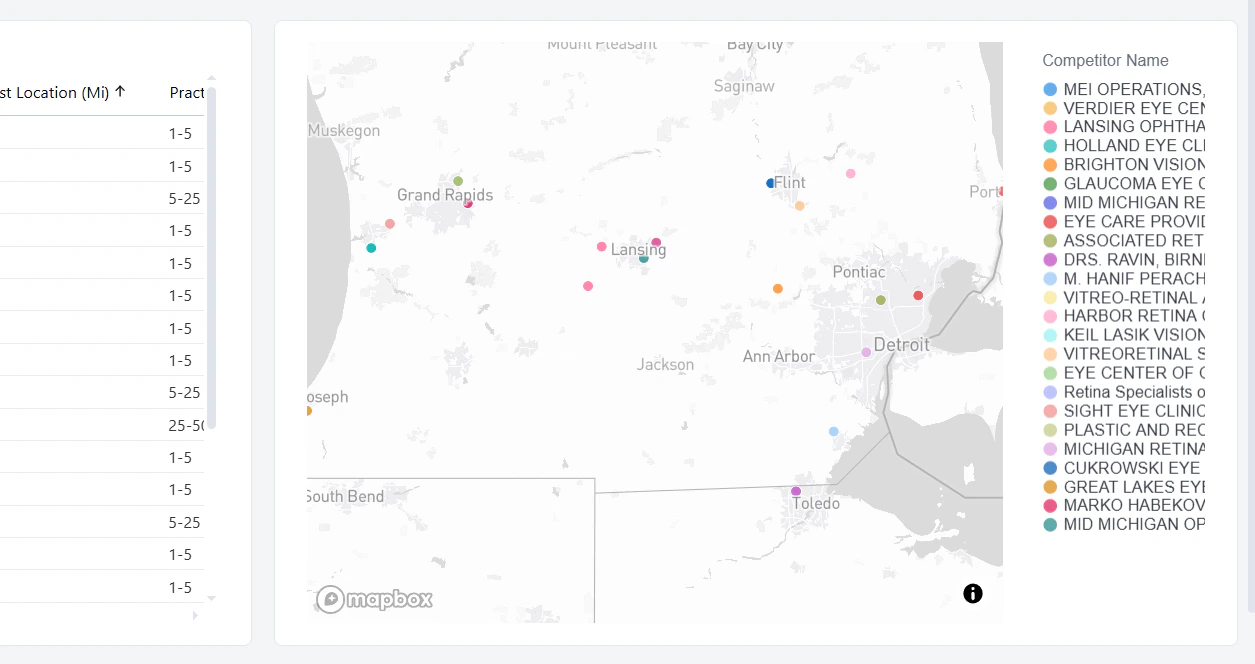Select the magenta dot northeast of Lansing
This screenshot has height=664, width=1255.
[656, 242]
